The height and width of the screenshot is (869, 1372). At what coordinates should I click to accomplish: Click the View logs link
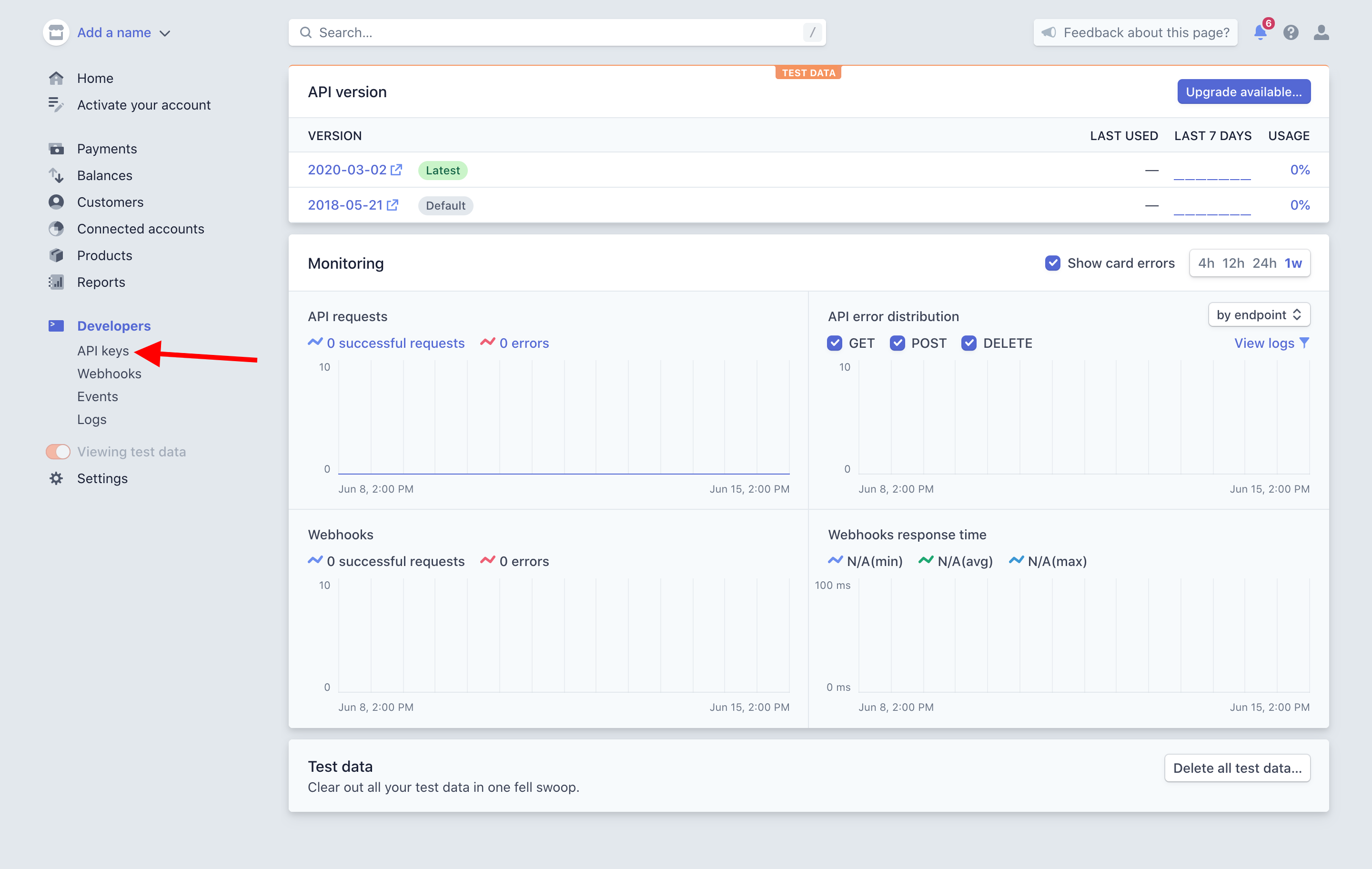[1264, 343]
